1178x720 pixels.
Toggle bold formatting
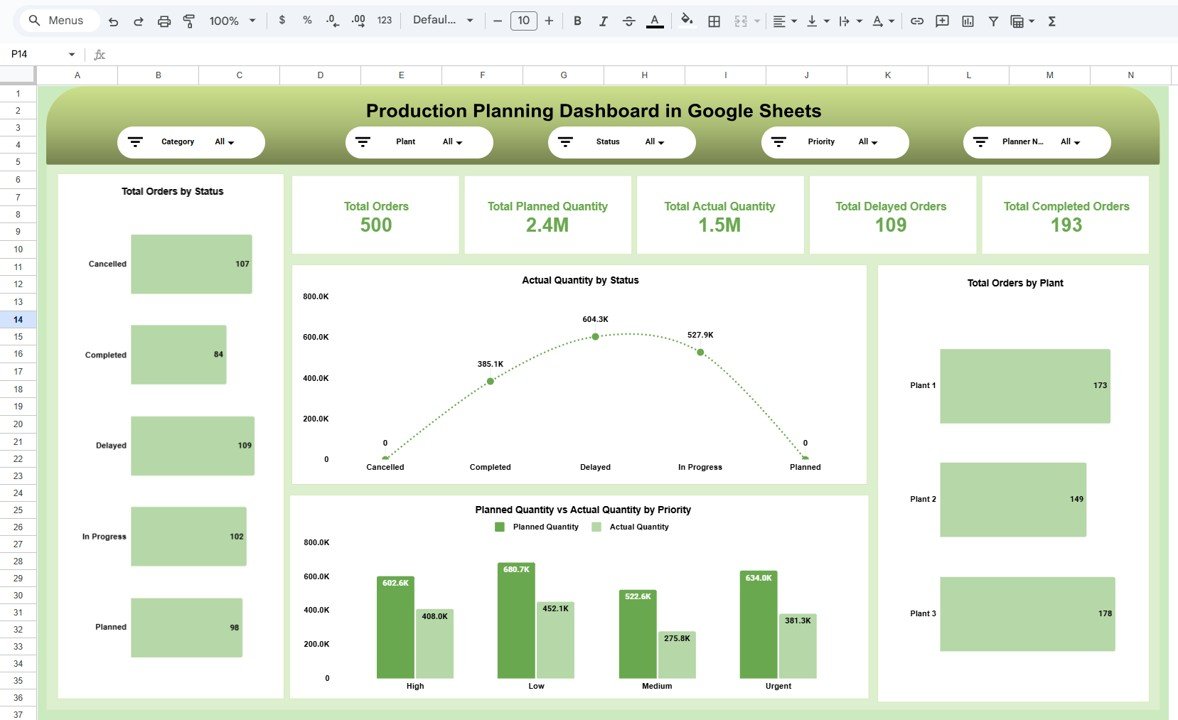click(x=577, y=20)
